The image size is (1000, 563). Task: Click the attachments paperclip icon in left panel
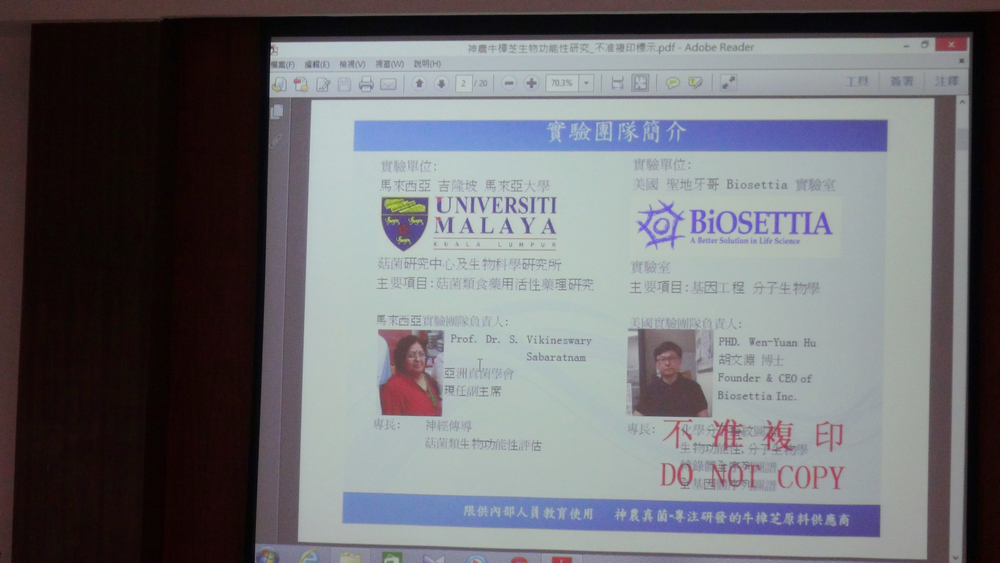pyautogui.click(x=276, y=141)
